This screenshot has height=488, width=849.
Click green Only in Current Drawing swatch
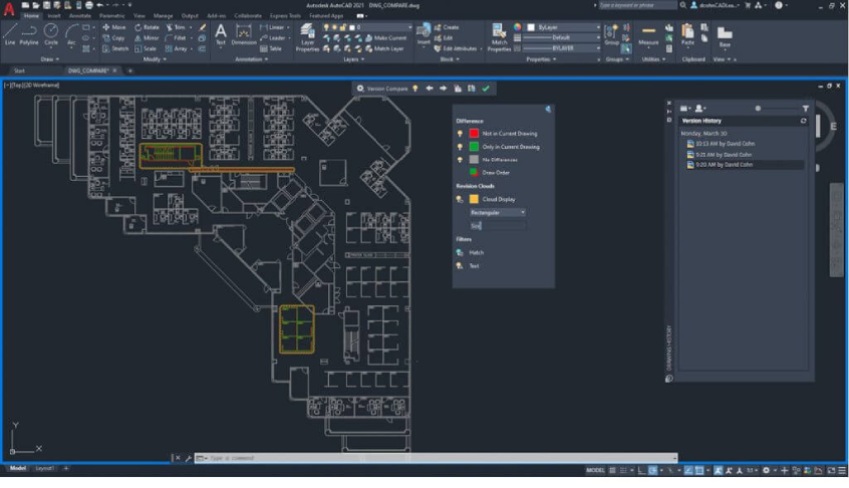(x=474, y=147)
